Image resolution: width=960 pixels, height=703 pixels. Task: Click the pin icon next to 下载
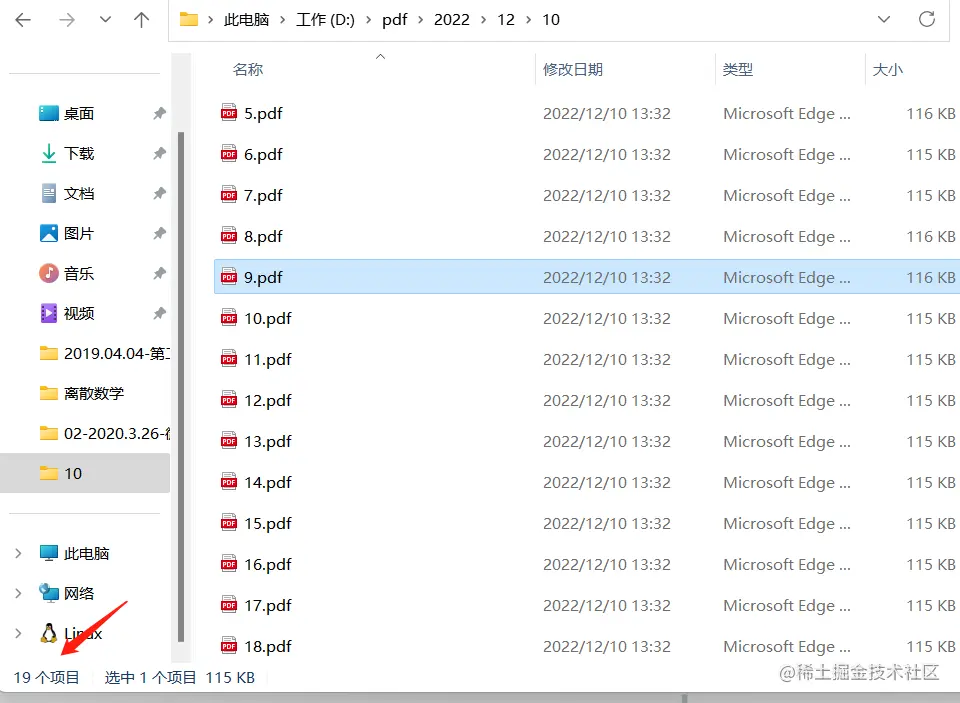(x=159, y=152)
